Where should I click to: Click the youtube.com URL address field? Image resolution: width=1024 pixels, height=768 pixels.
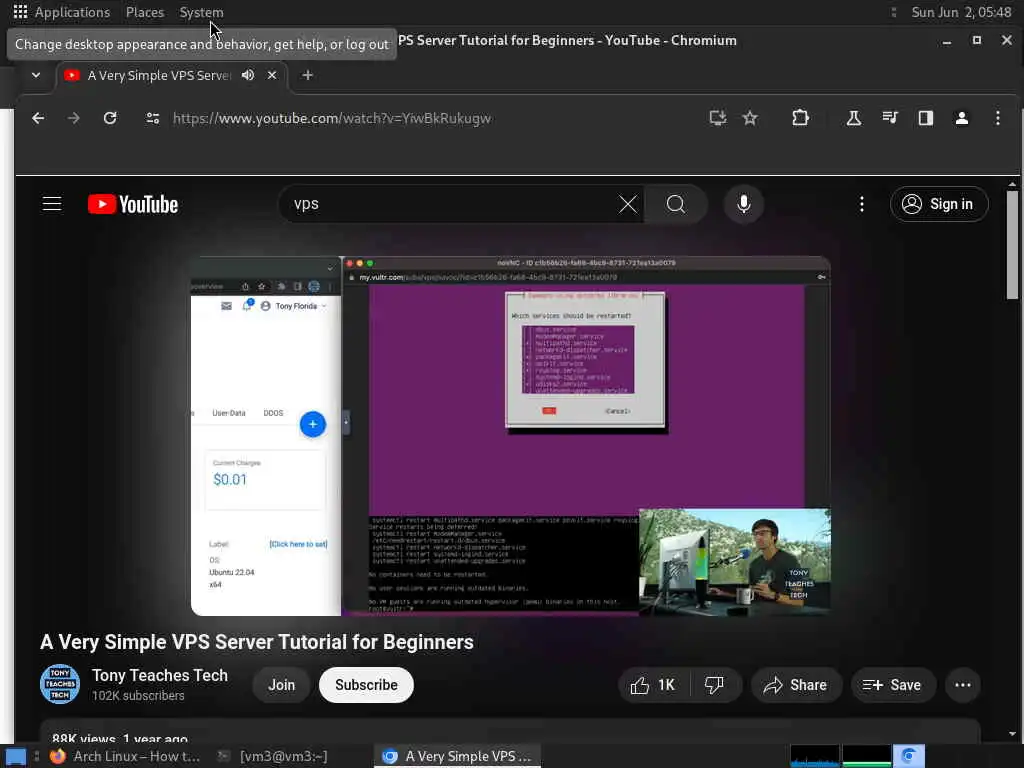332,118
